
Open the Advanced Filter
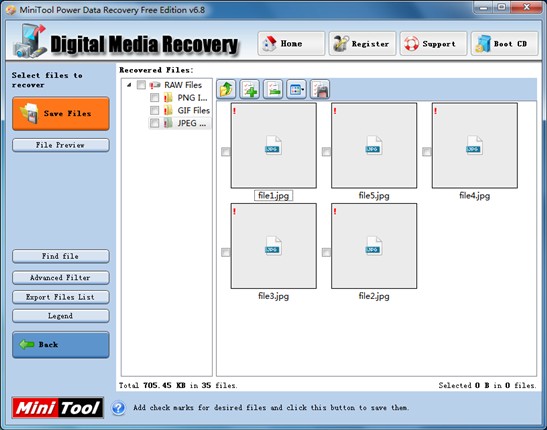tap(61, 278)
